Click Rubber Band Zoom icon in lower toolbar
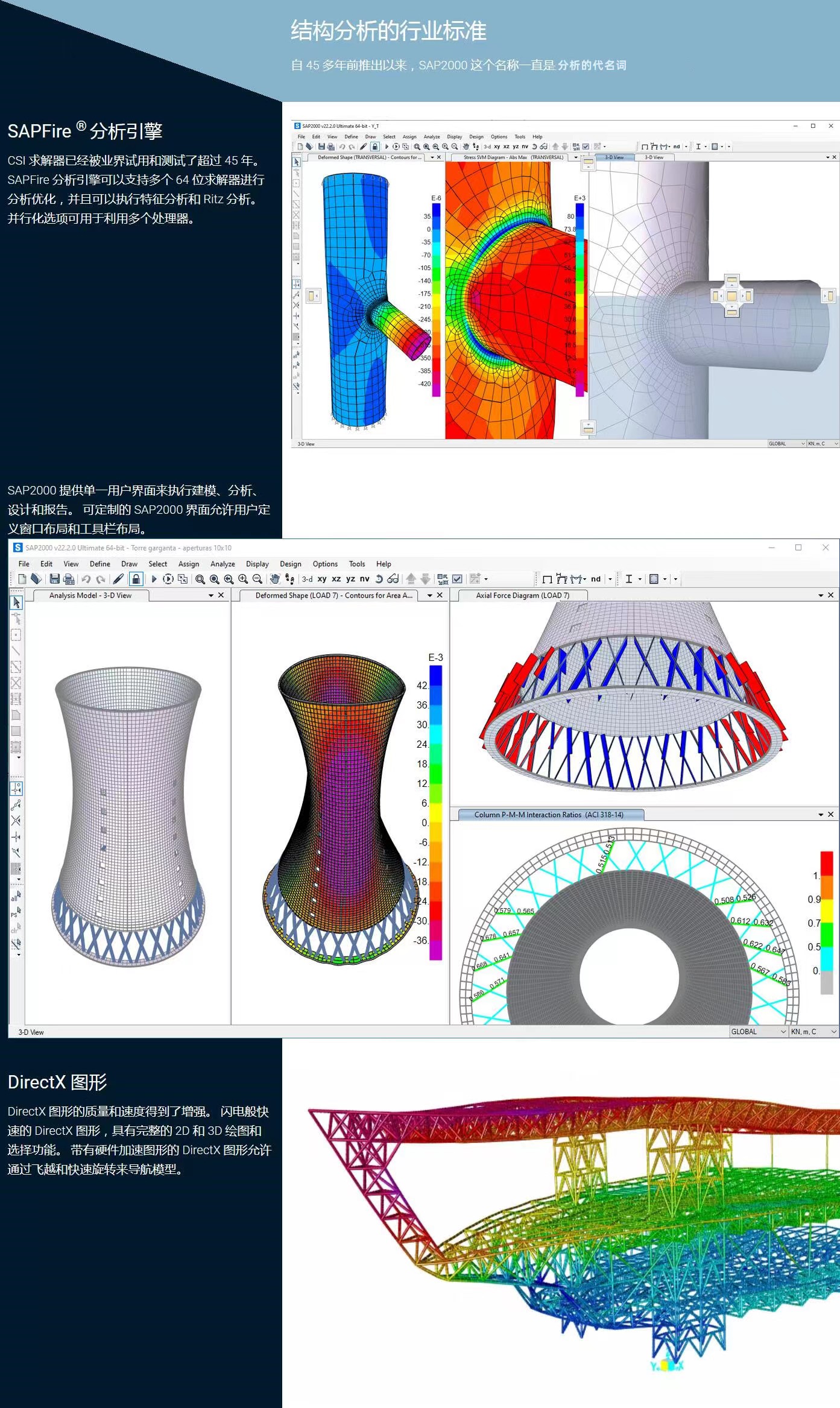The image size is (840, 1408). [200, 579]
